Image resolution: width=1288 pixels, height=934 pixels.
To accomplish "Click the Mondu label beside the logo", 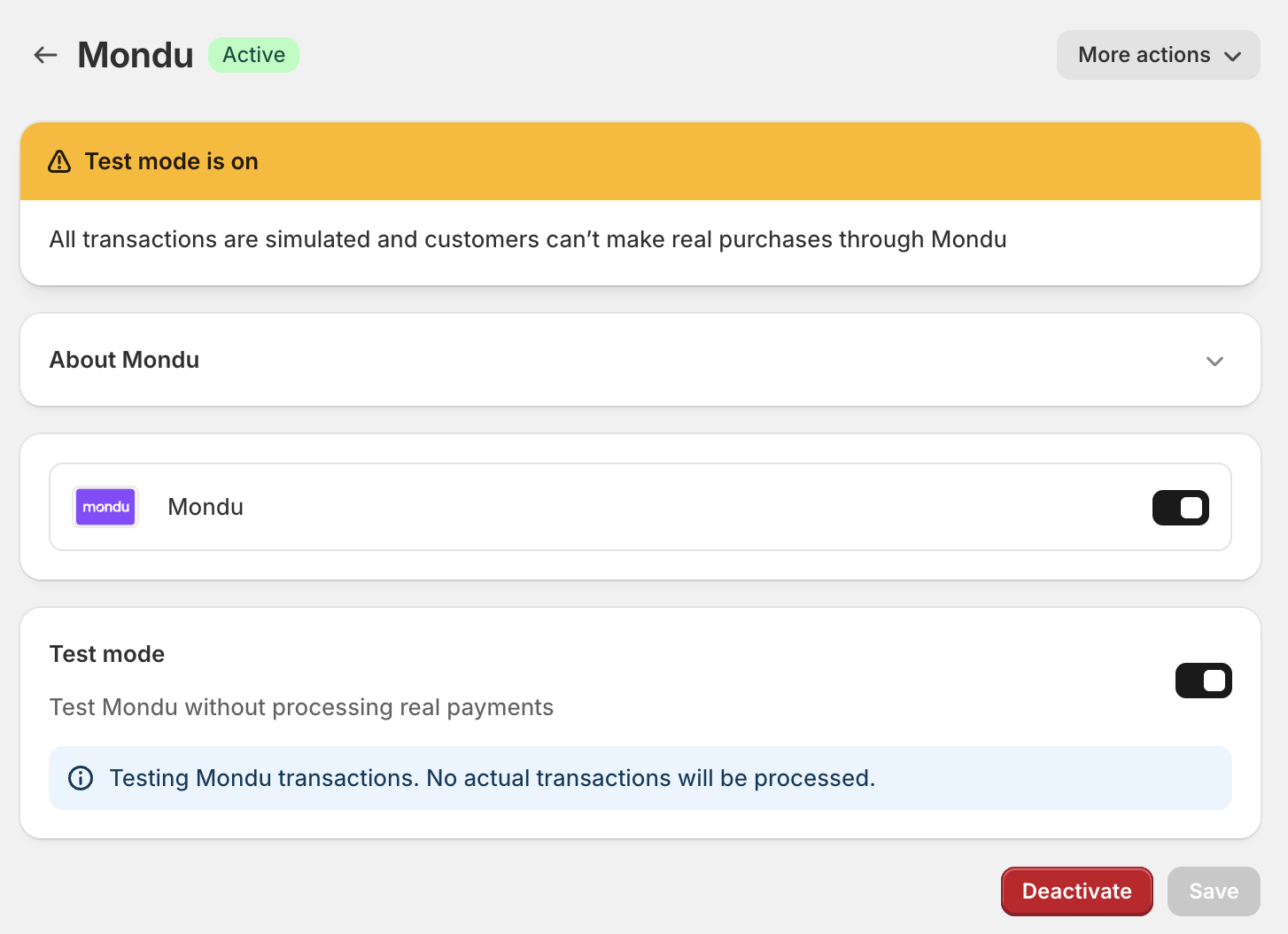I will click(206, 507).
